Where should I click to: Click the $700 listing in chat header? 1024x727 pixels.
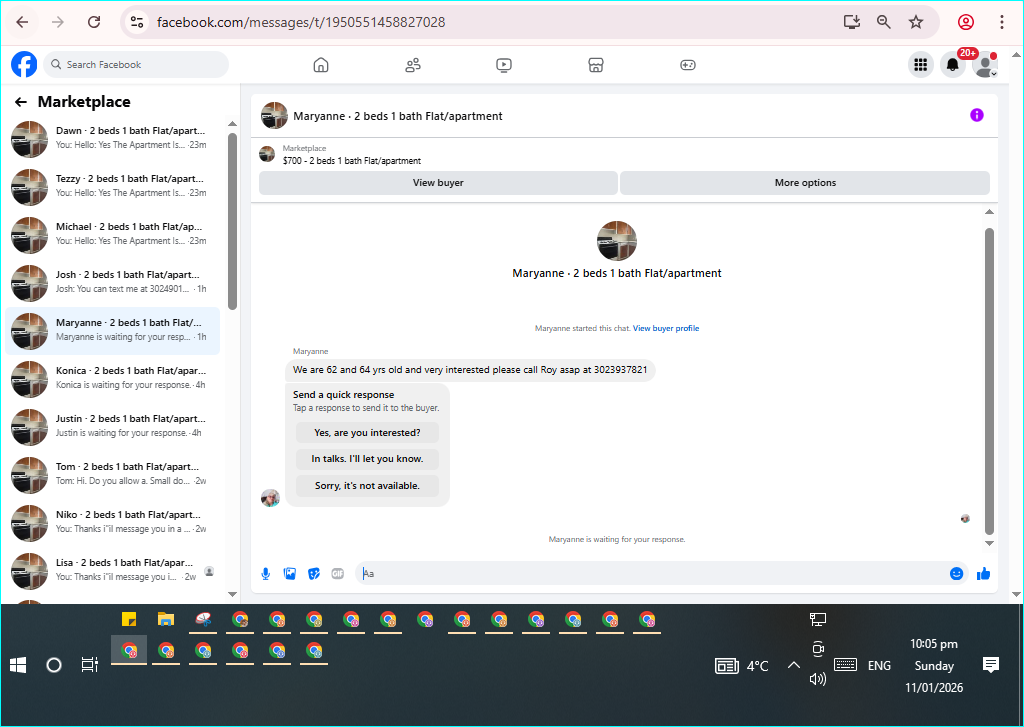351,161
